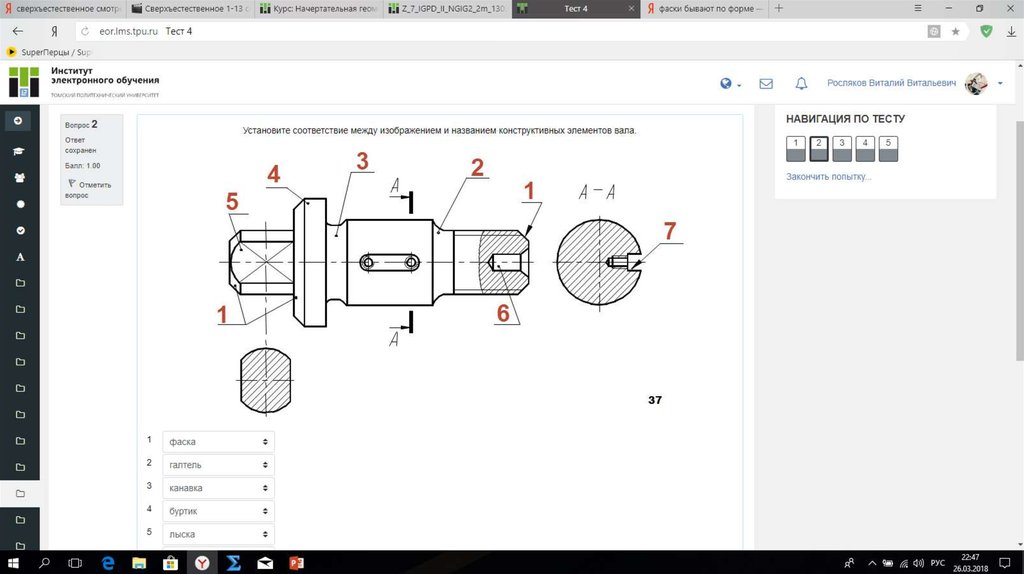Open PowerPoint from the taskbar

[x=296, y=562]
